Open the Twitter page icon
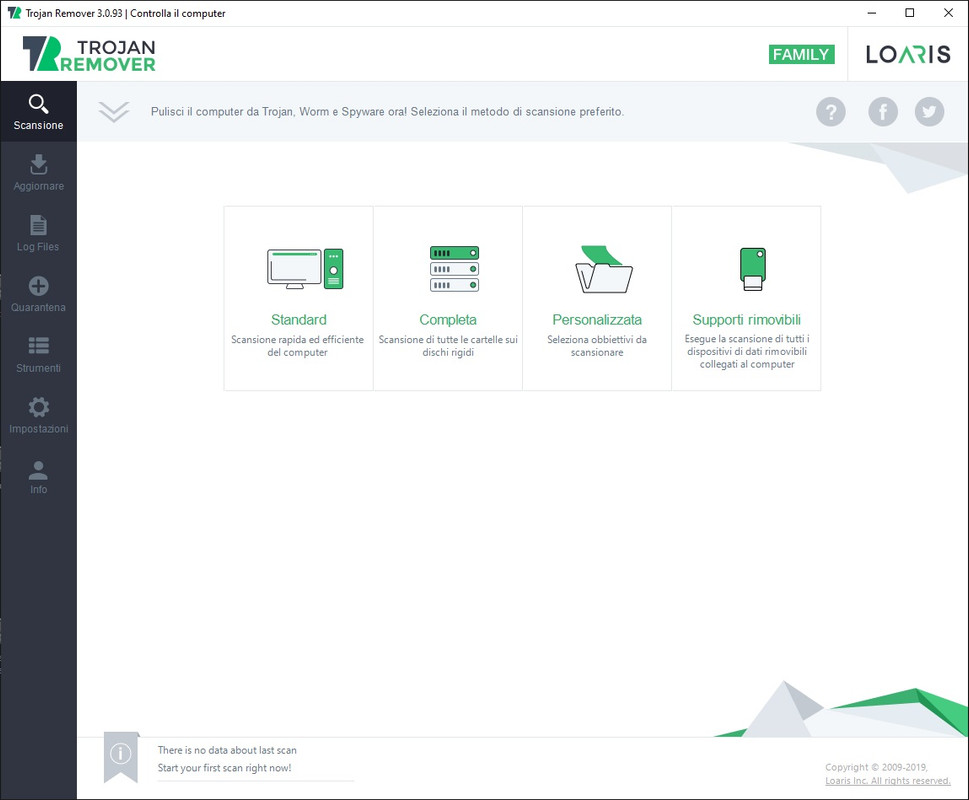 click(x=929, y=112)
